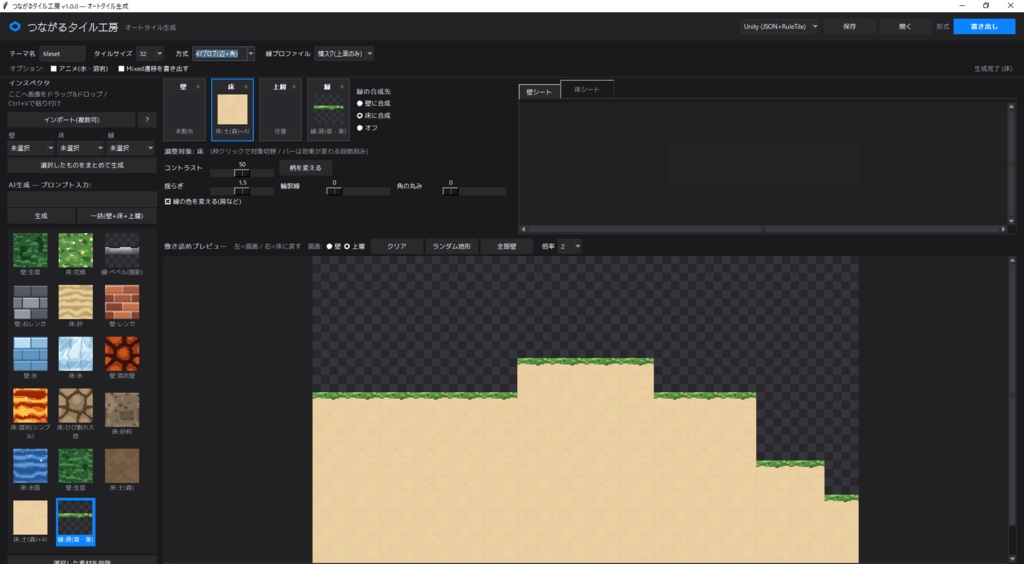Select the 壁に合成 radio option
Viewport: 1024px width, 564px height.
[360, 104]
